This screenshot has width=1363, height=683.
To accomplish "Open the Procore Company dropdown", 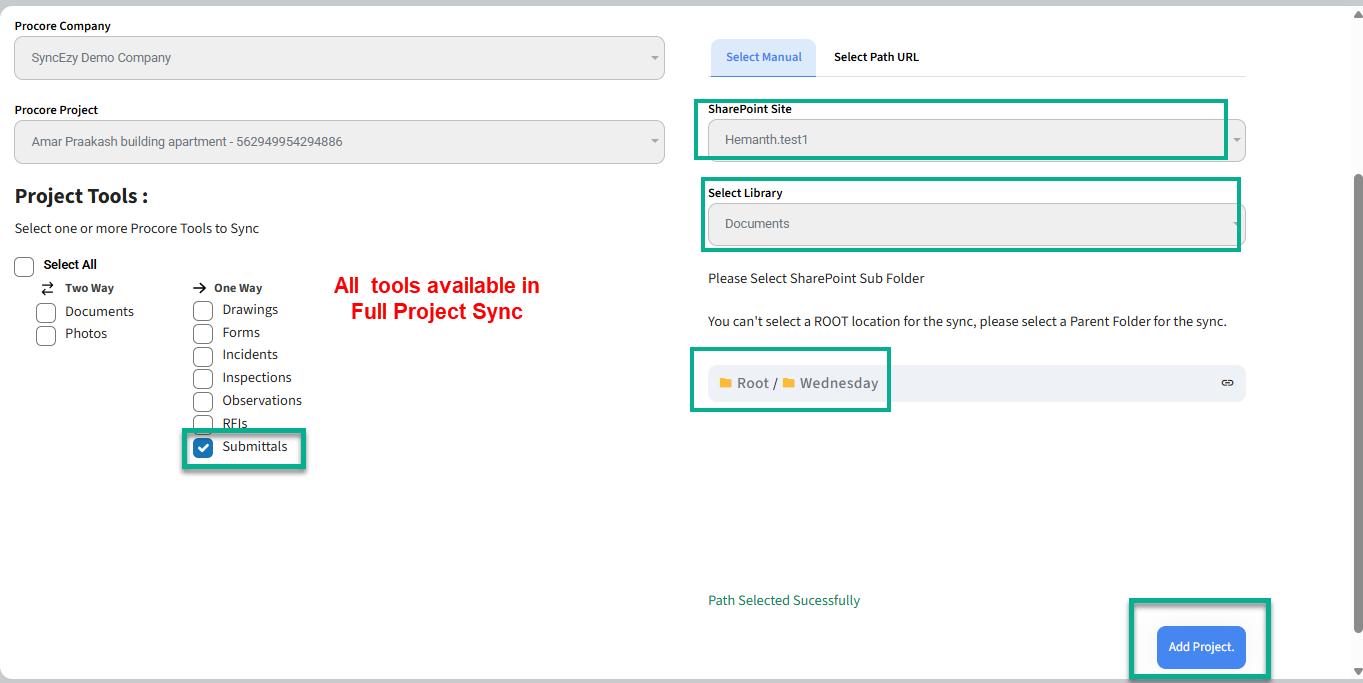I will pyautogui.click(x=339, y=58).
